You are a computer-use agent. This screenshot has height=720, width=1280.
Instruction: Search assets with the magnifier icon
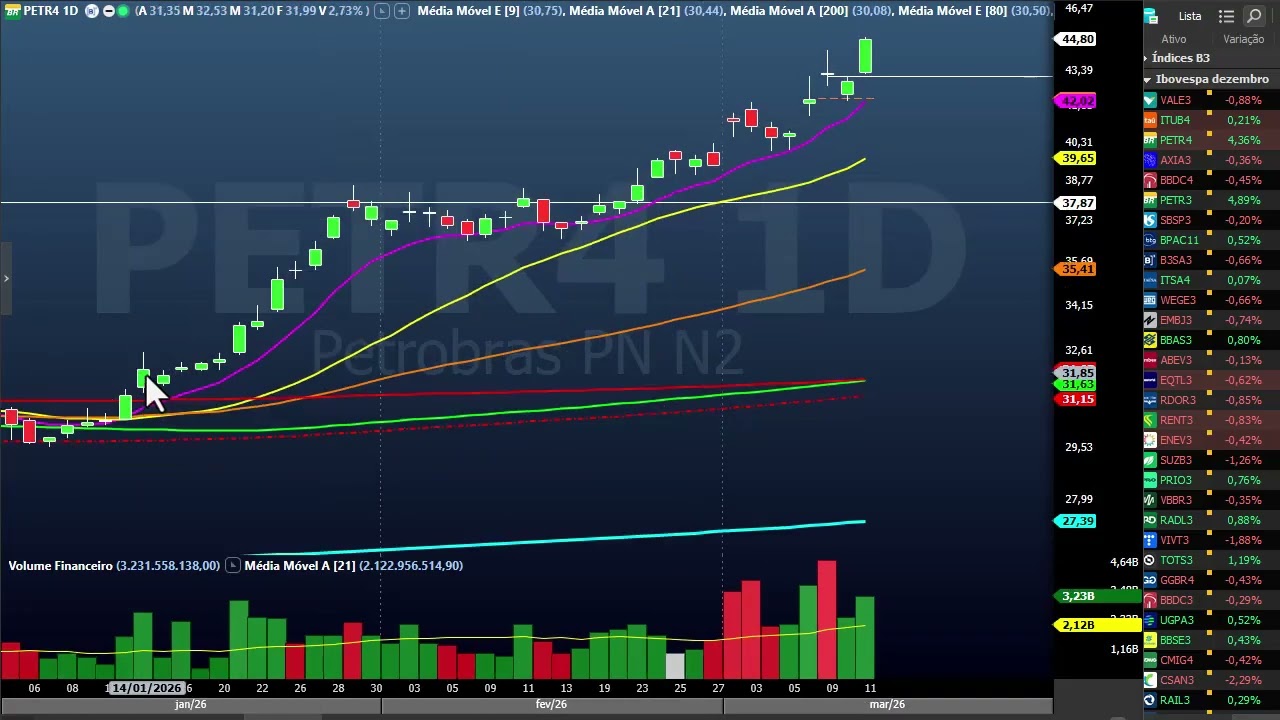click(1254, 16)
